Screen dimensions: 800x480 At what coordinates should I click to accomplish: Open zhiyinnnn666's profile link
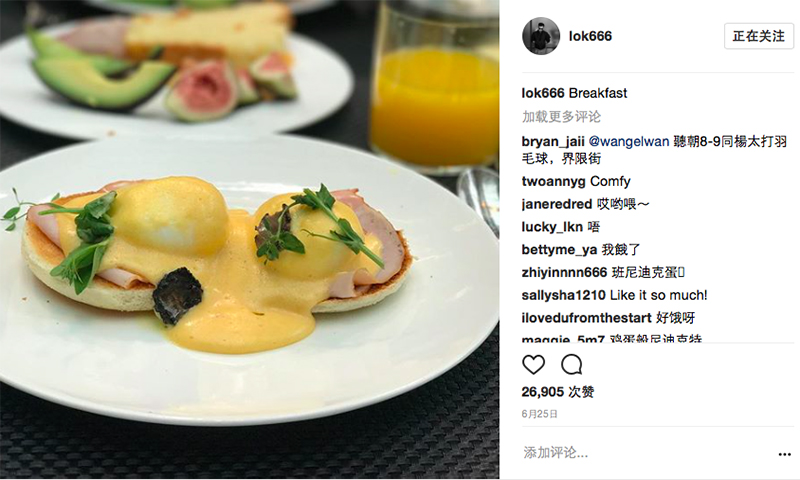(x=564, y=272)
